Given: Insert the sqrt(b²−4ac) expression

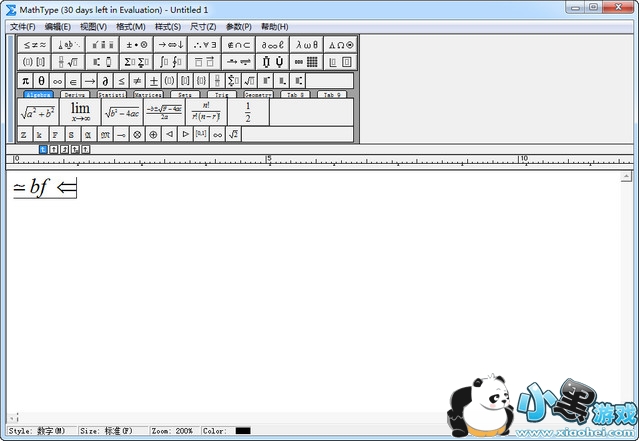Looking at the screenshot, I should pyautogui.click(x=122, y=112).
